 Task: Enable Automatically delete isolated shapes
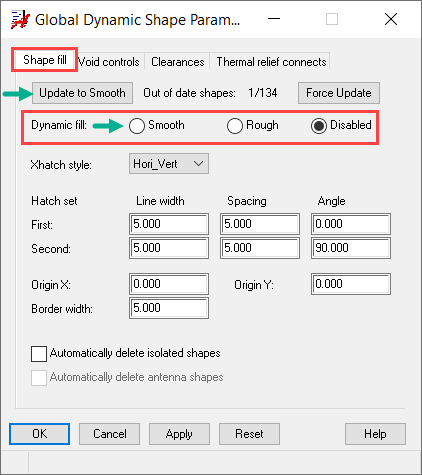(39, 354)
